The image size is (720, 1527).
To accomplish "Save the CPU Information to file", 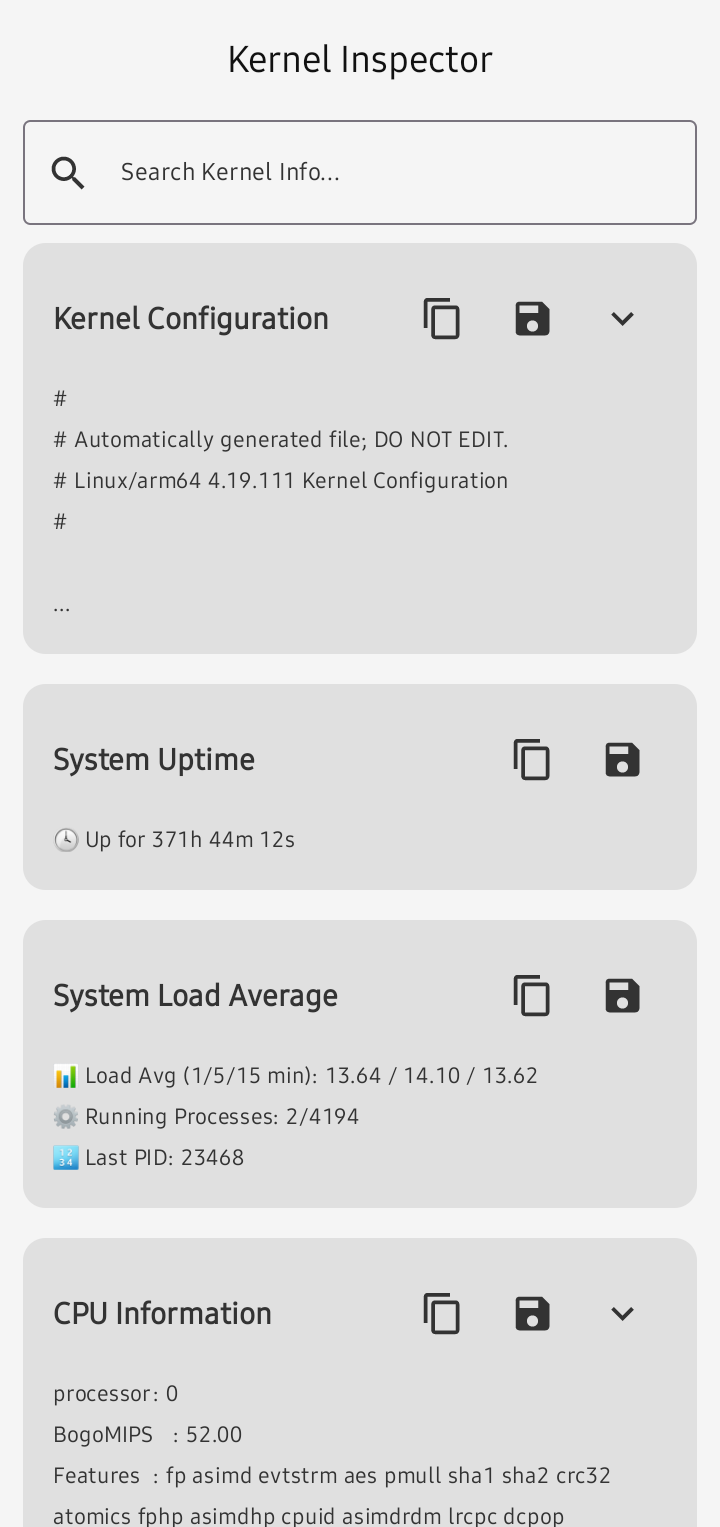I will [532, 1314].
